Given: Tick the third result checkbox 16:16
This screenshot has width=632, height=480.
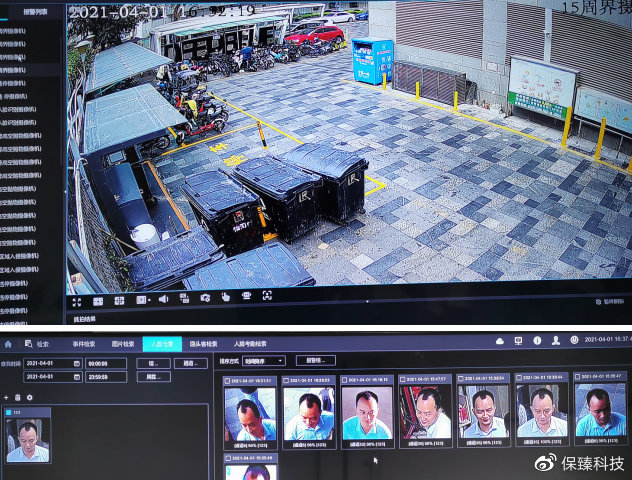Looking at the screenshot, I should coord(344,380).
